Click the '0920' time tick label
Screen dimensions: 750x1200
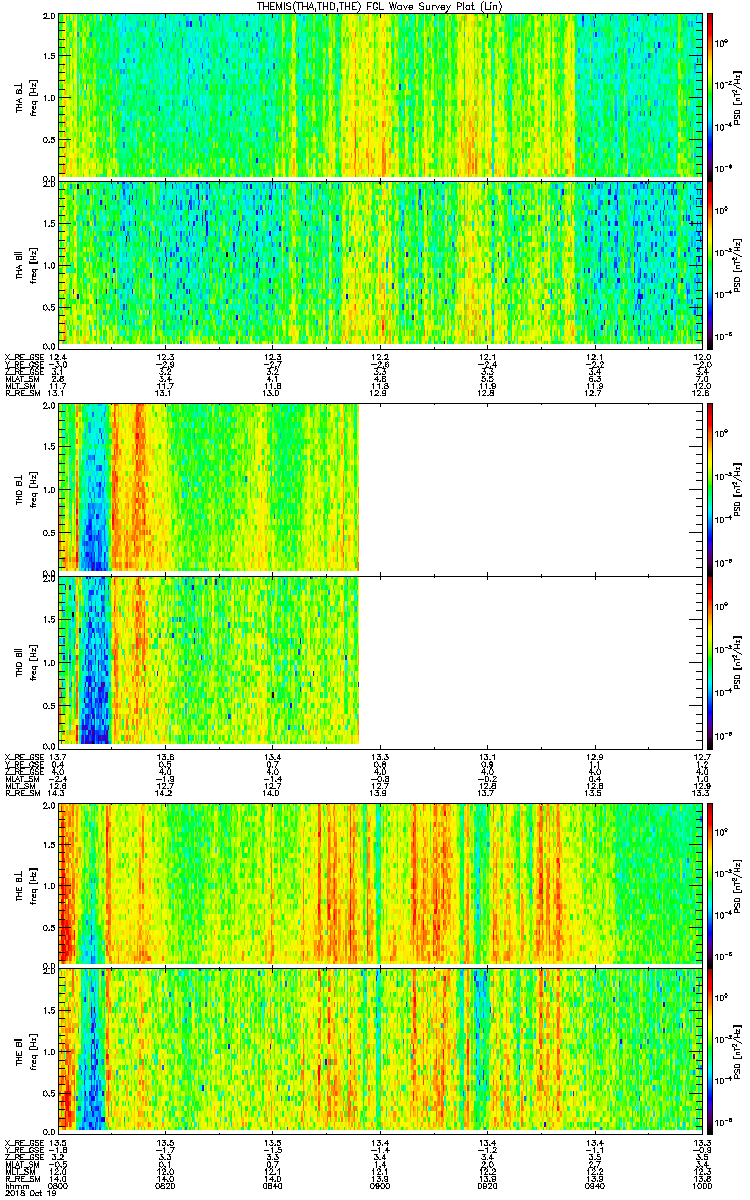pos(488,1186)
